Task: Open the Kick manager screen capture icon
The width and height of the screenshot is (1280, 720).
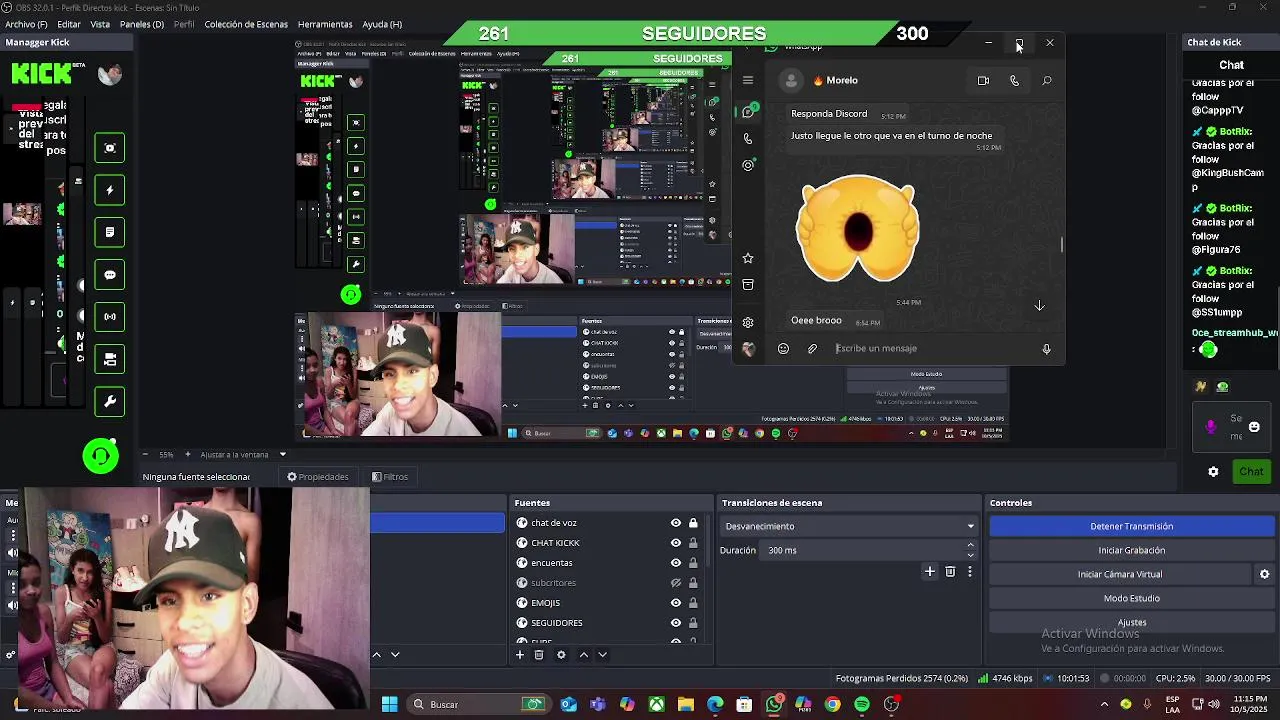Action: click(110, 148)
